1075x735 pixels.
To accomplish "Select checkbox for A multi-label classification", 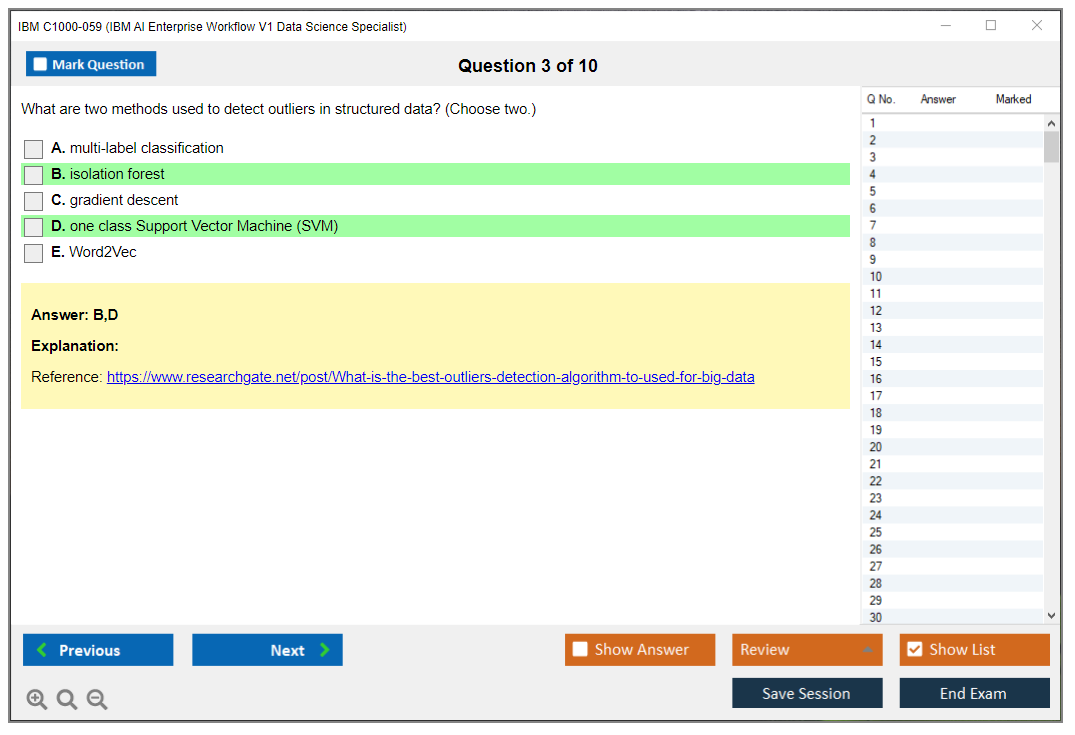I will click(x=34, y=149).
